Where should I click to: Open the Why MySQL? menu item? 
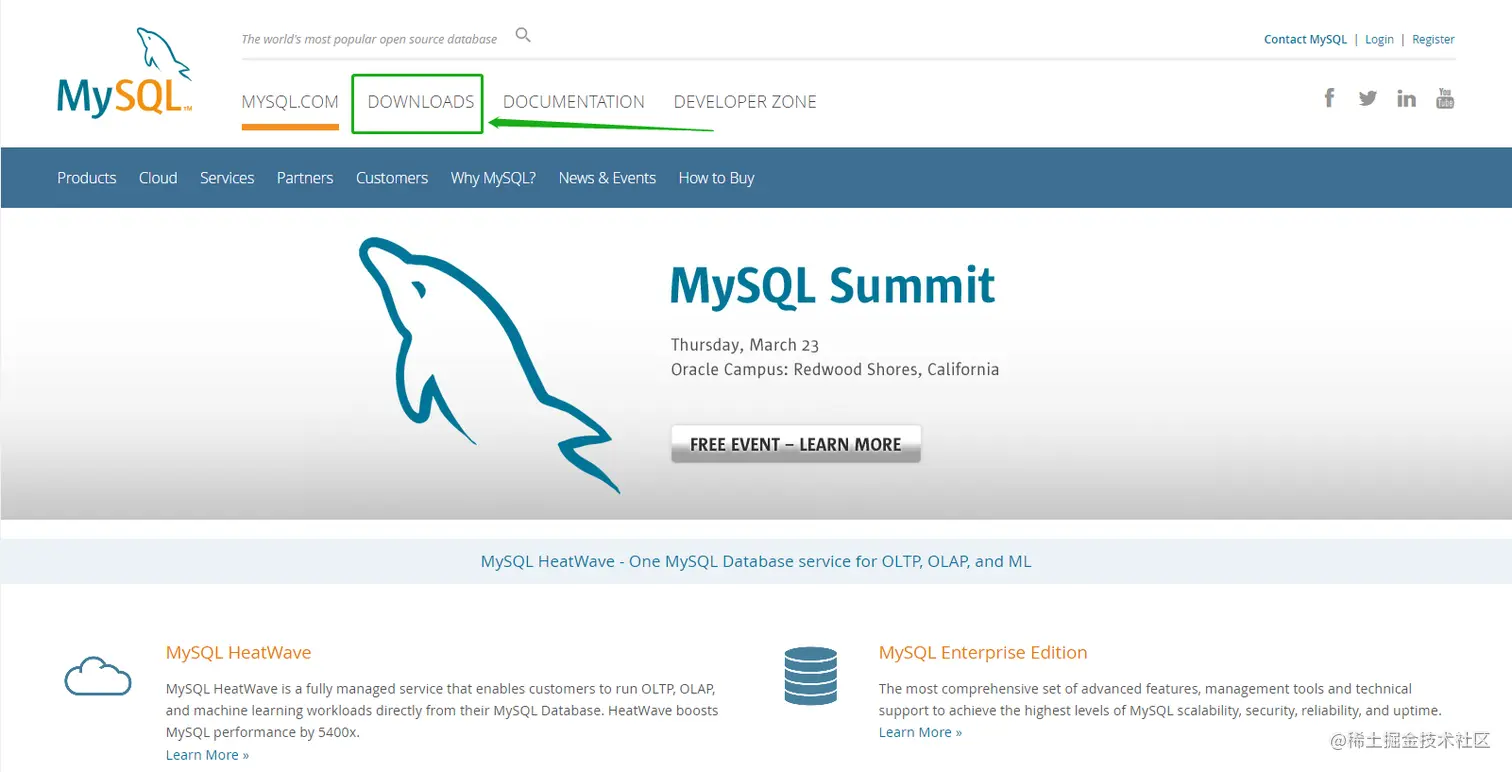(493, 178)
